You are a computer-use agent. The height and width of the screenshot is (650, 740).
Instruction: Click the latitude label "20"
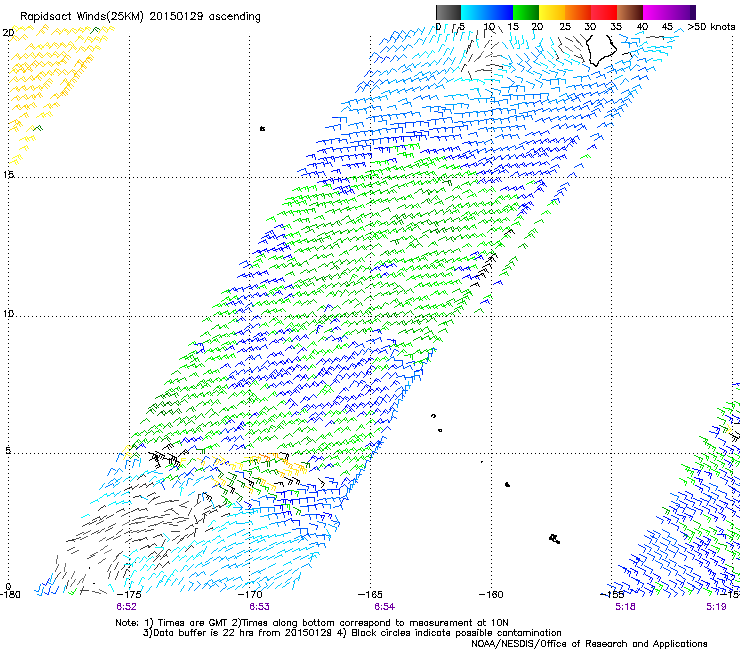click(8, 33)
